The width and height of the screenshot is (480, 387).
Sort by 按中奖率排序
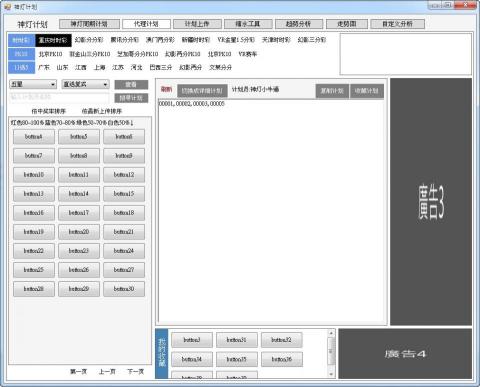[49, 111]
